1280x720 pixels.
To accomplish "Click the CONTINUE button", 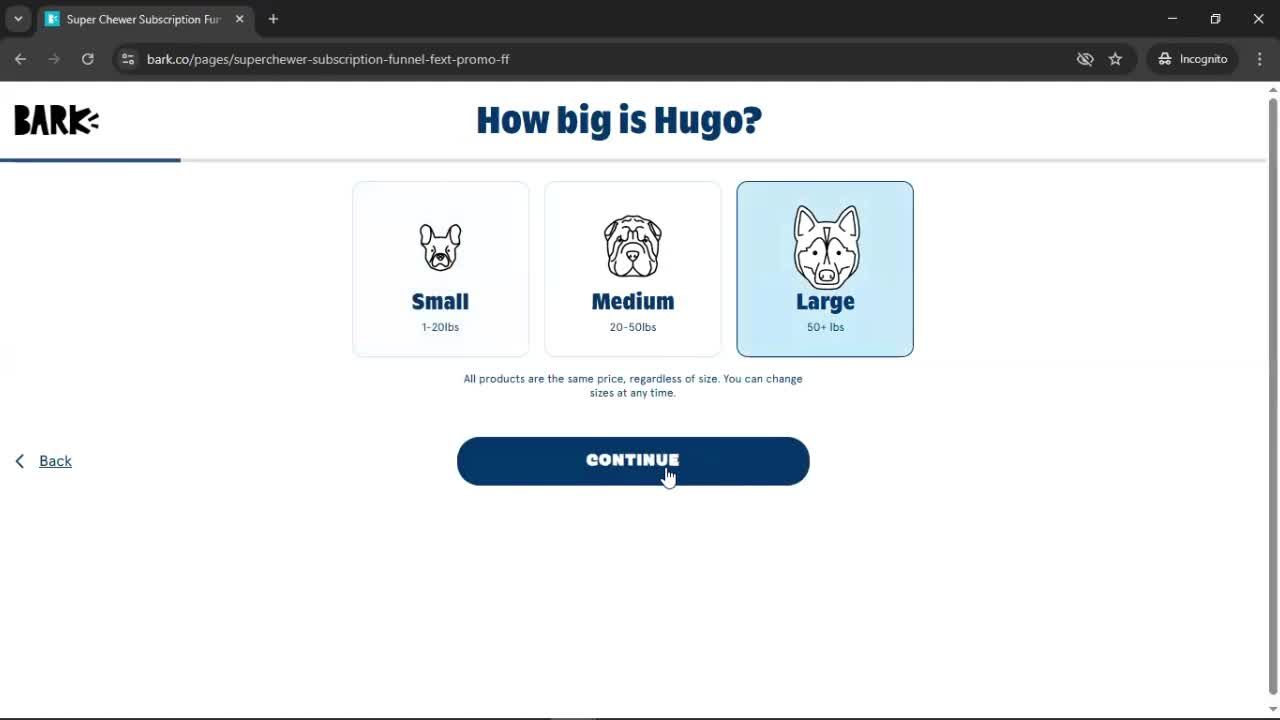I will [x=633, y=461].
